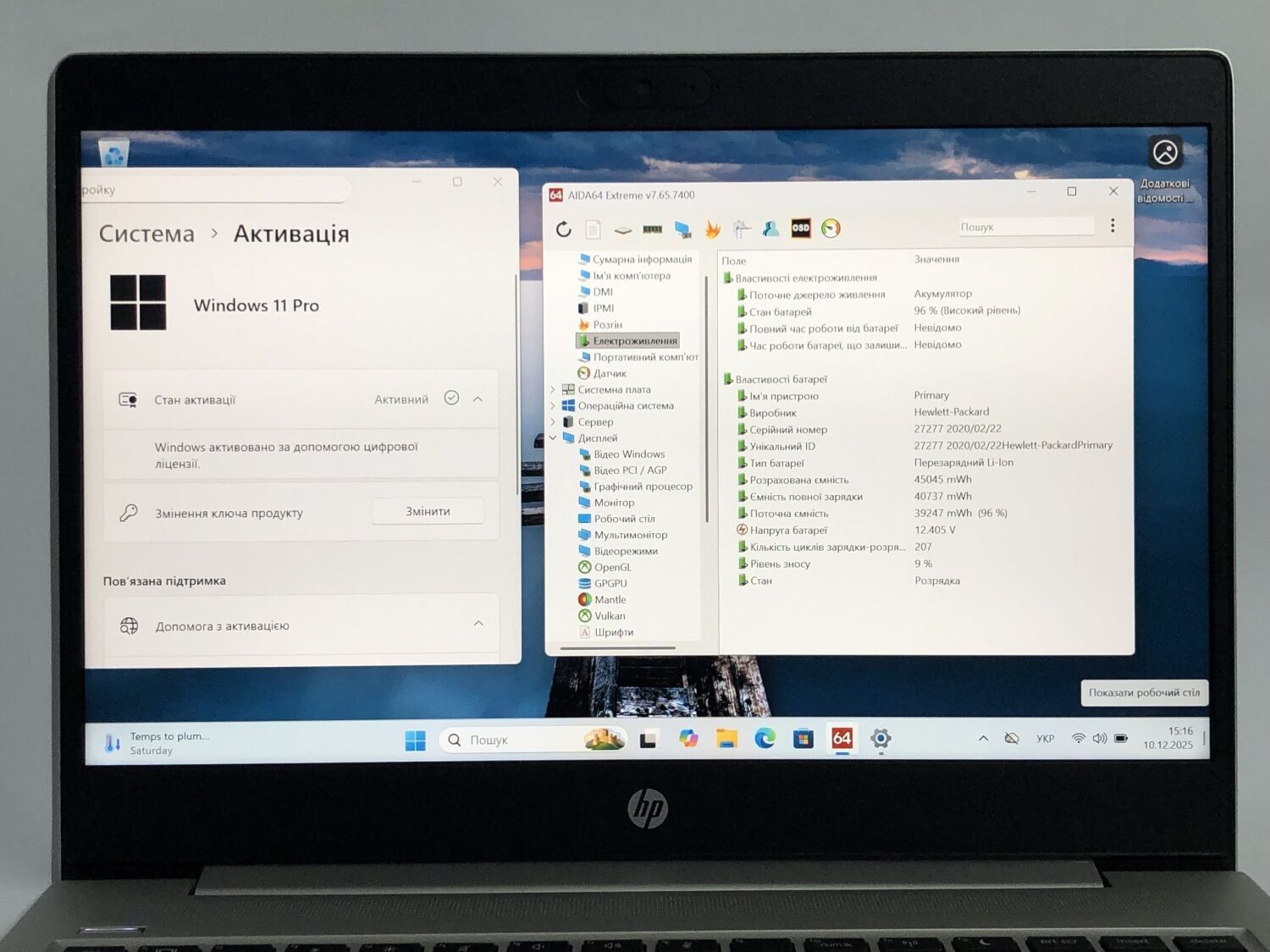1270x952 pixels.
Task: Click the user icon in AIDA64 toolbar
Action: 770,228
